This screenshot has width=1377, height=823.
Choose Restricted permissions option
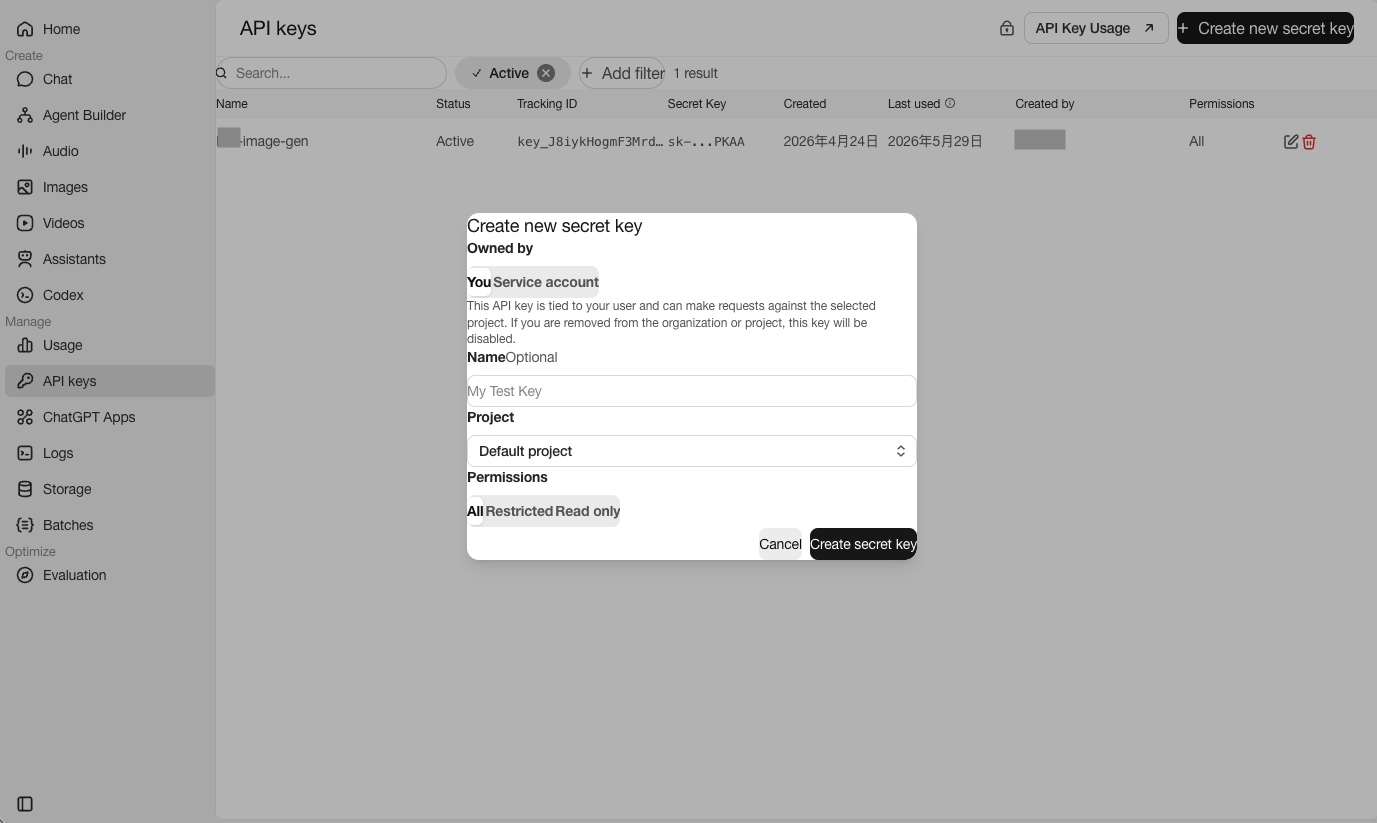519,511
